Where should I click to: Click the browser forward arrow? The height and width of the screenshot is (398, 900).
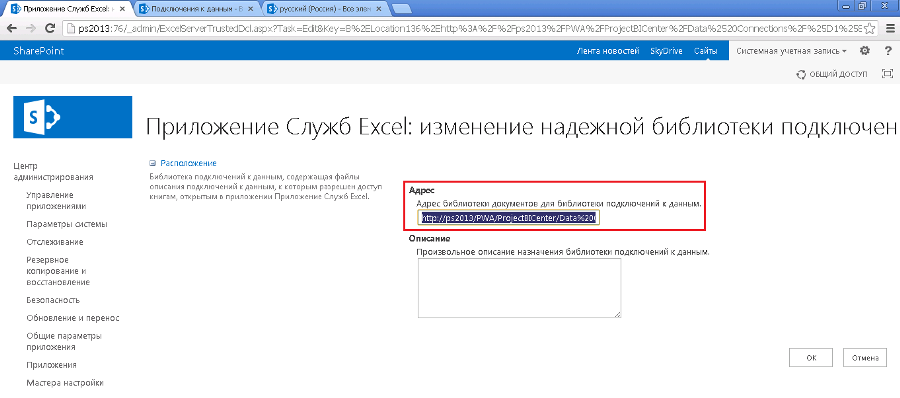(30, 28)
